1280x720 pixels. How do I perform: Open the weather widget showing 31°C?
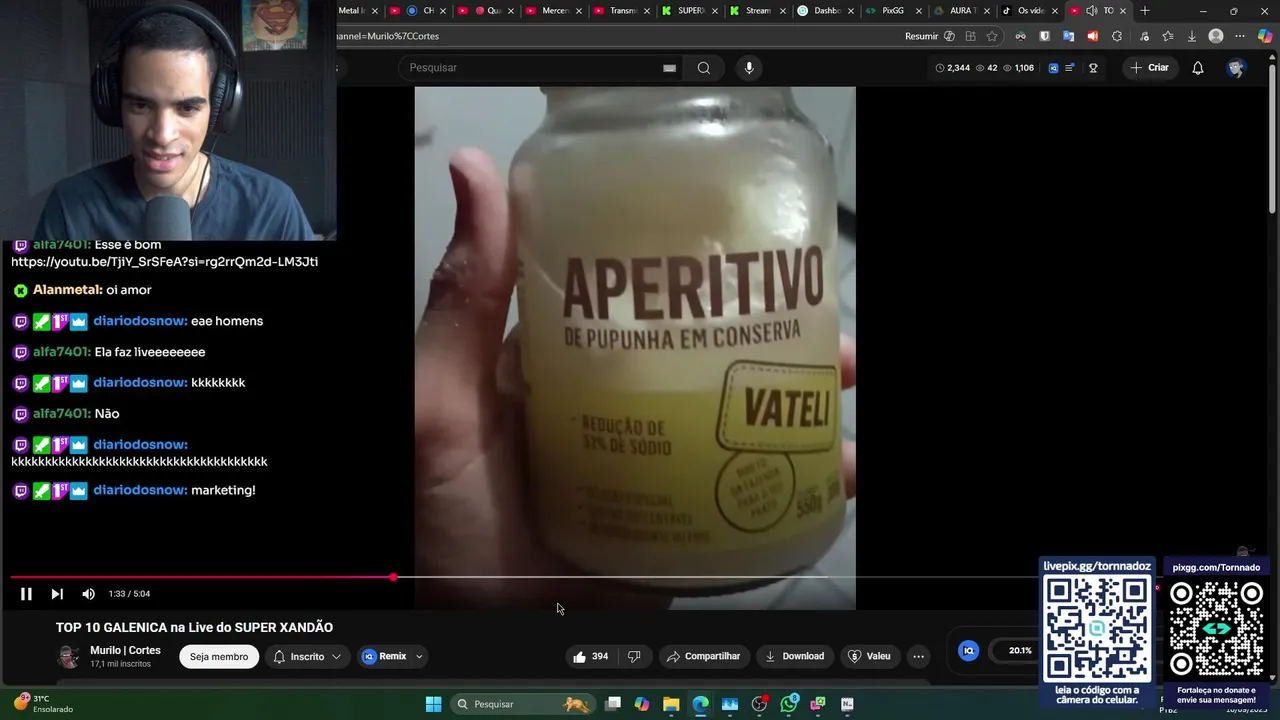[x=44, y=704]
